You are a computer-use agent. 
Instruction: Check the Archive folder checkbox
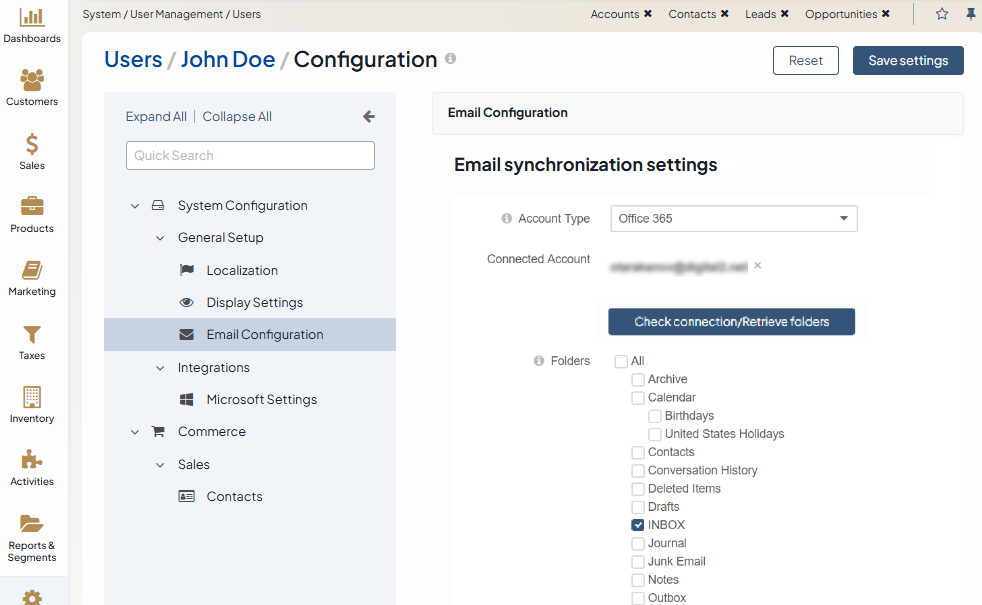tap(638, 380)
